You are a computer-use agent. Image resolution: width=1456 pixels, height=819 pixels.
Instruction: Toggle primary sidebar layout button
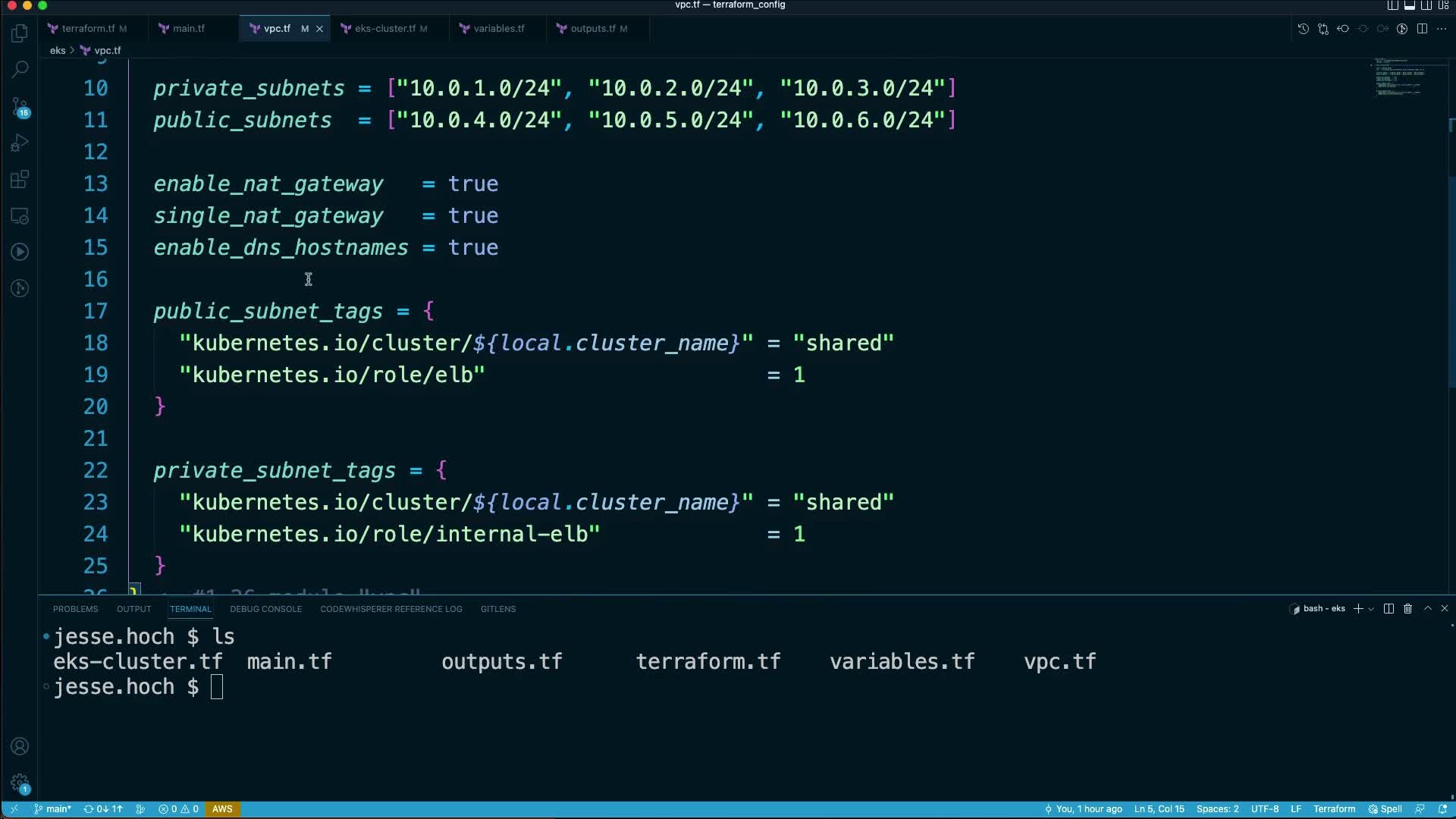(1393, 5)
